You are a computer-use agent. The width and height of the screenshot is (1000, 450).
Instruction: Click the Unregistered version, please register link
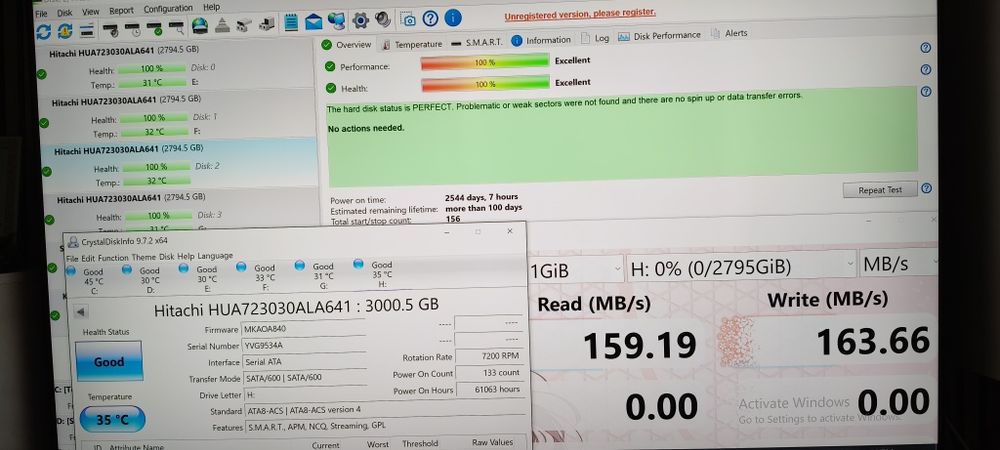(x=580, y=14)
